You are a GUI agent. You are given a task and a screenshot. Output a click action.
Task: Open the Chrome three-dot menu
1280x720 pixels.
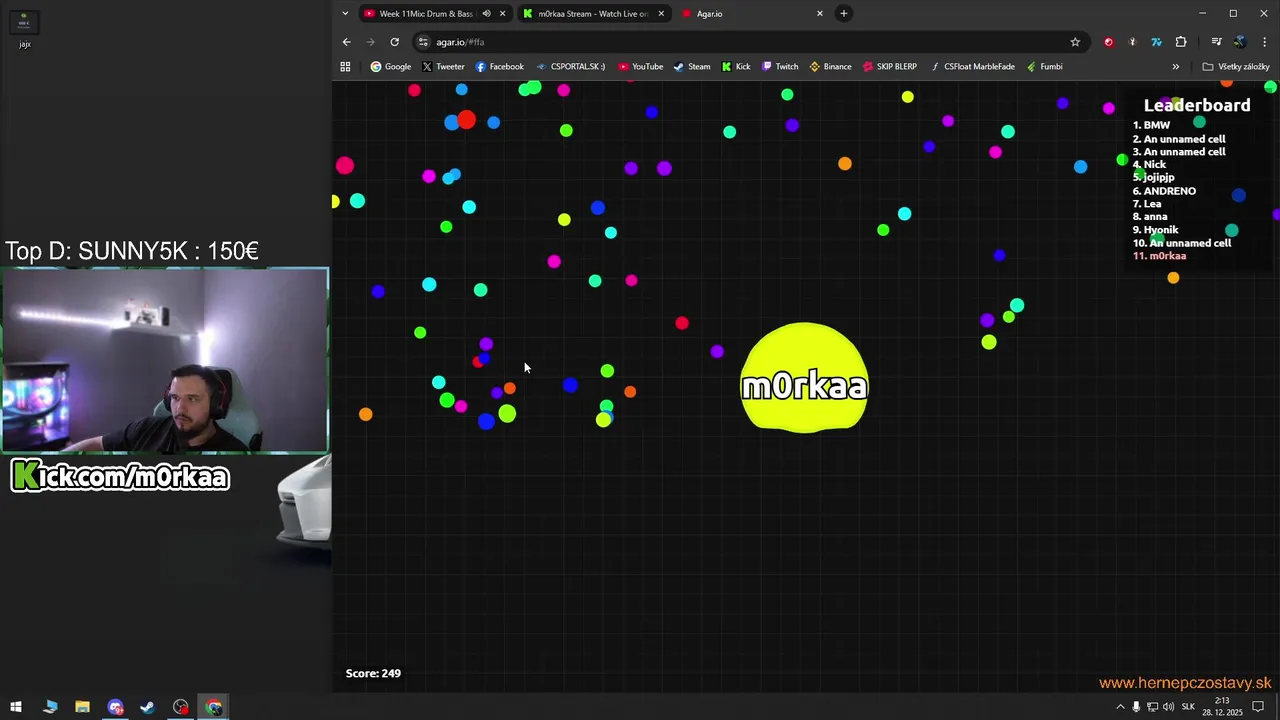click(1265, 42)
